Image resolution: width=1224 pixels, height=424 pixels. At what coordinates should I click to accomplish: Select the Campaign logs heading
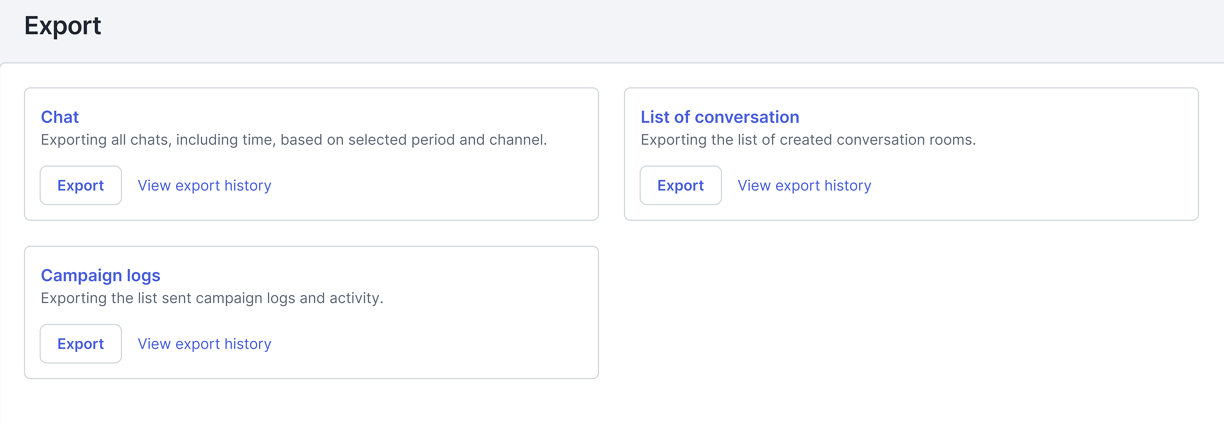point(100,275)
